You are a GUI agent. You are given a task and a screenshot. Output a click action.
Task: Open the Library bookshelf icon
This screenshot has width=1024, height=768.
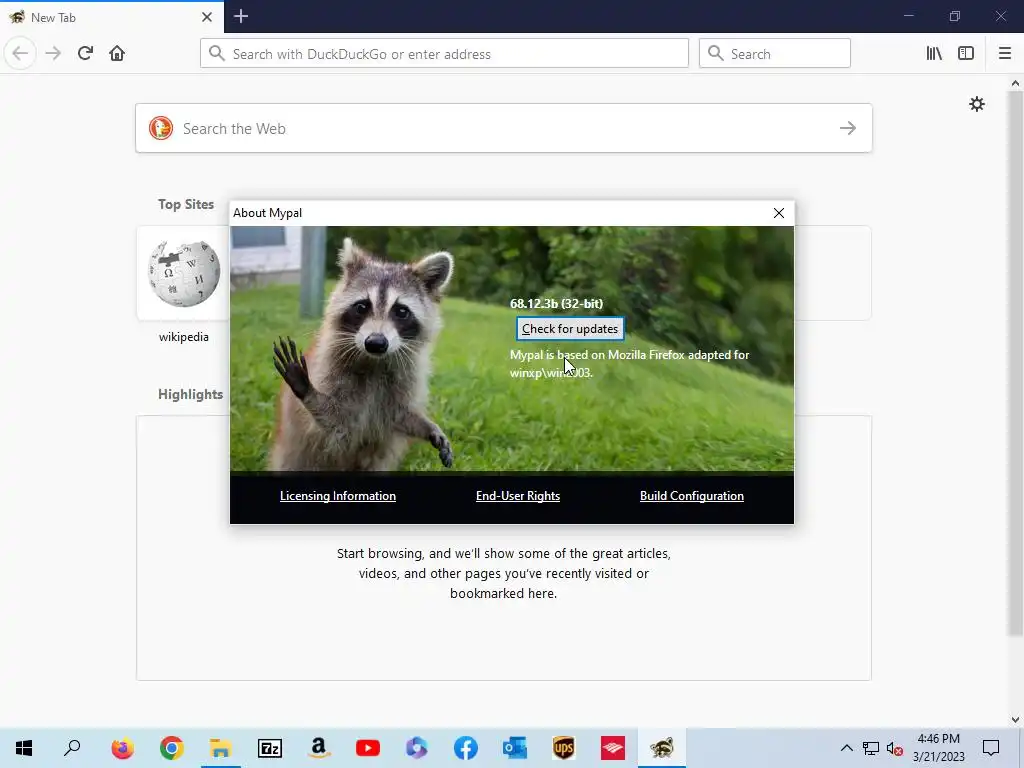click(934, 53)
